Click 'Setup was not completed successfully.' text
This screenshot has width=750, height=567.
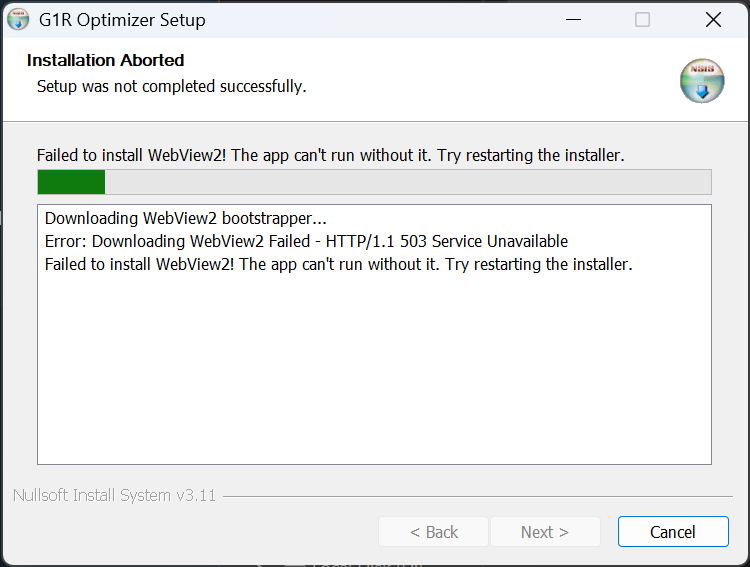(x=172, y=87)
